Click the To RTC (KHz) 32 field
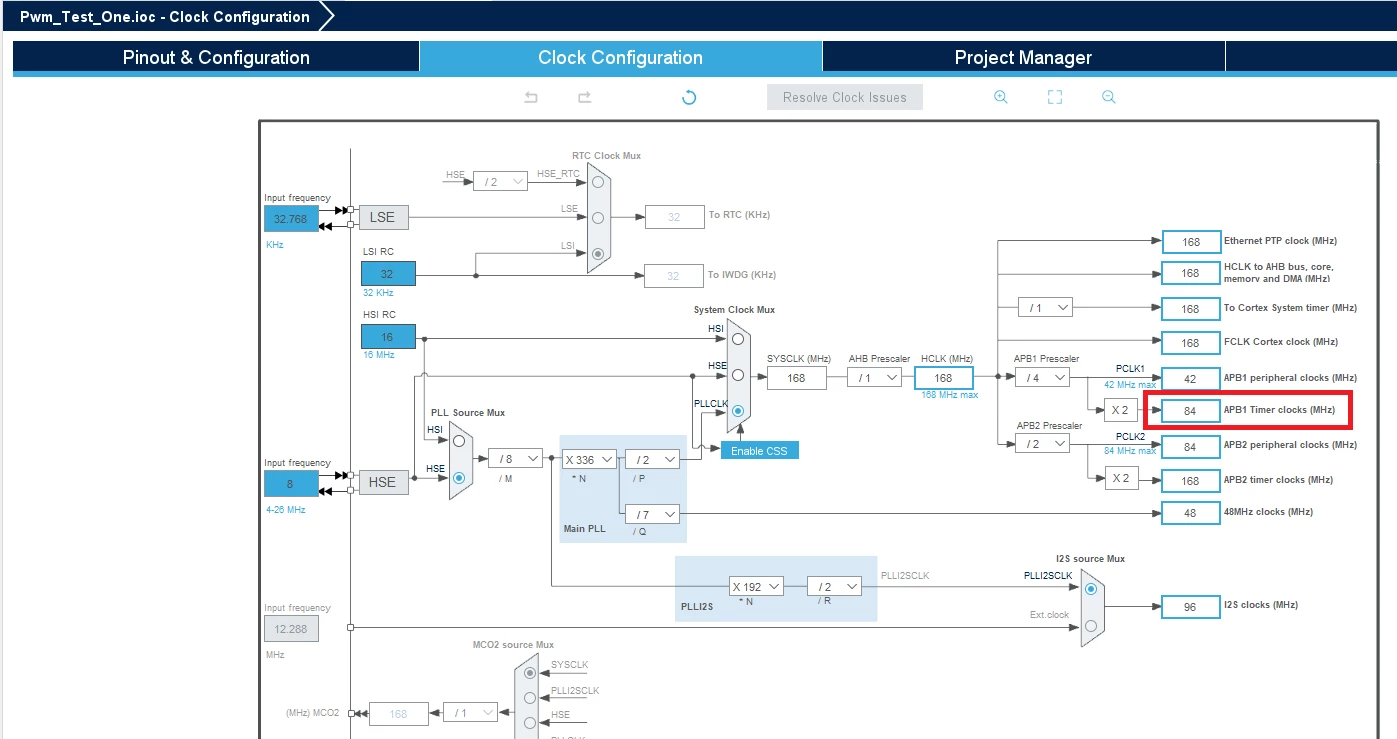The height and width of the screenshot is (739, 1397). click(x=674, y=216)
